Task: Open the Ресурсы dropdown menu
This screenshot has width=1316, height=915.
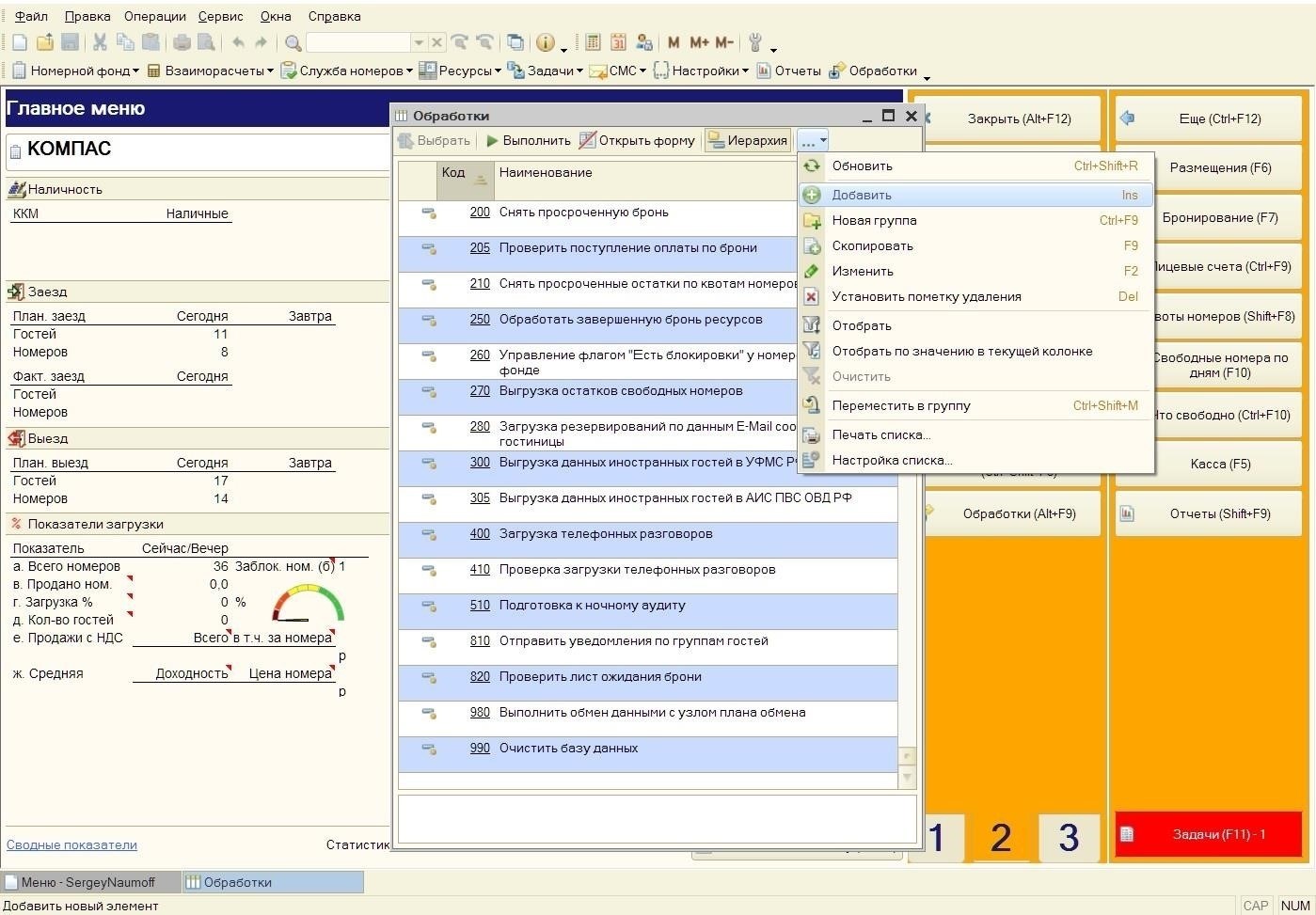Action: click(461, 71)
